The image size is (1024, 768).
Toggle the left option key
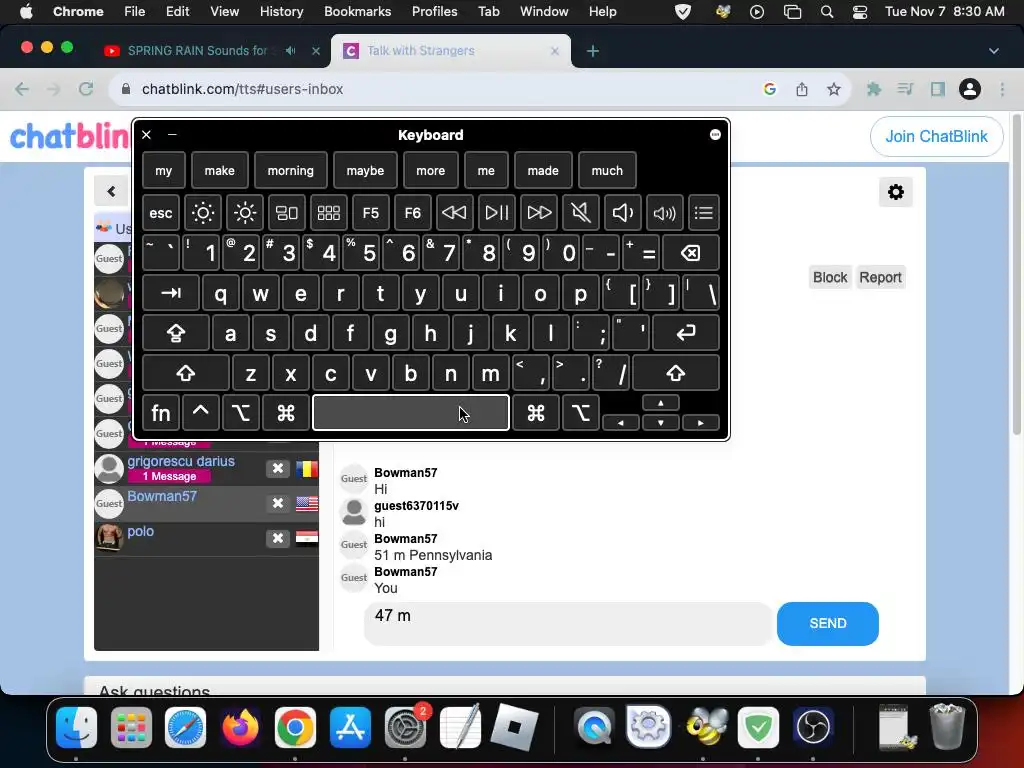[x=241, y=413]
